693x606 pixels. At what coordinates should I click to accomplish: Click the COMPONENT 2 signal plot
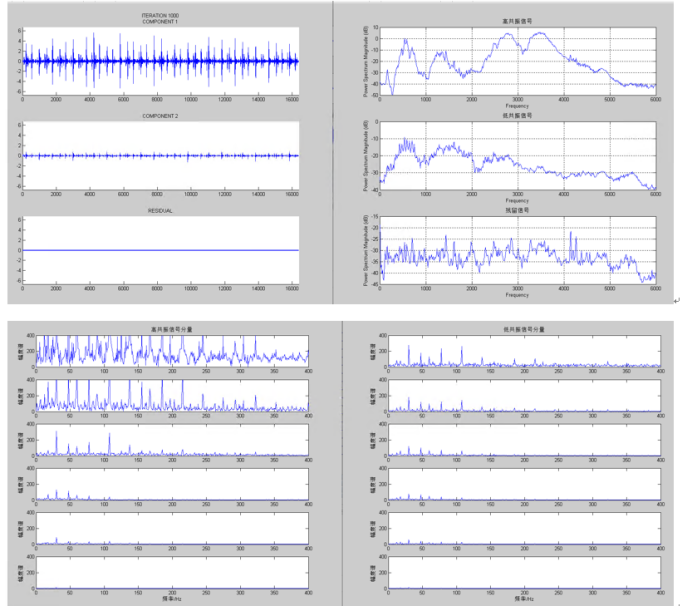pos(161,156)
